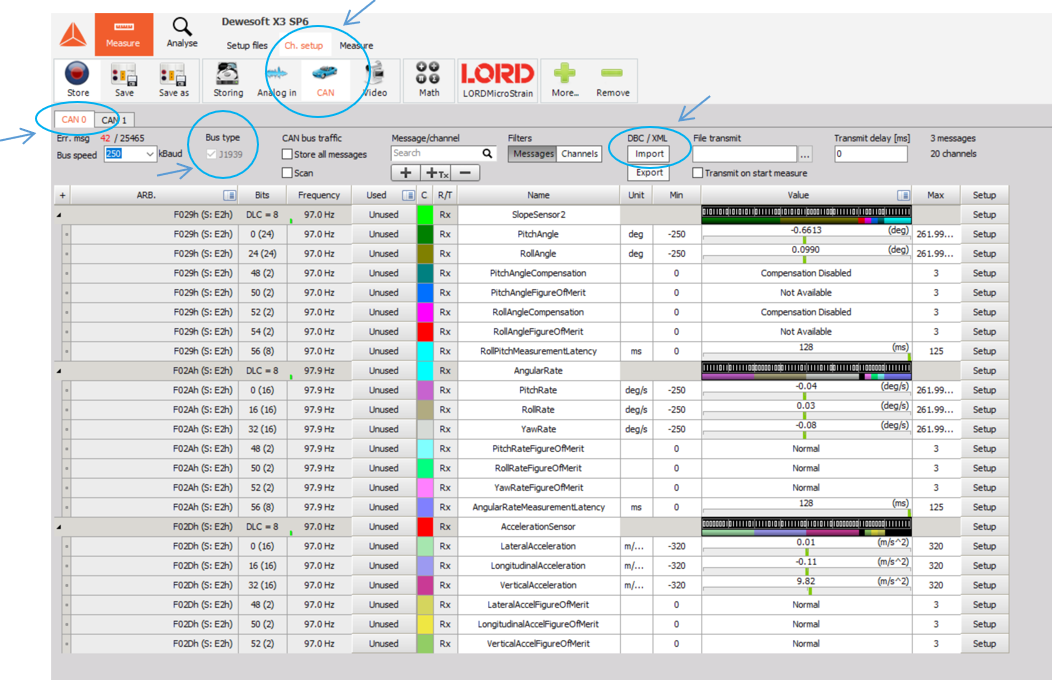
Task: Click the ARB. column options icon
Action: click(x=229, y=195)
